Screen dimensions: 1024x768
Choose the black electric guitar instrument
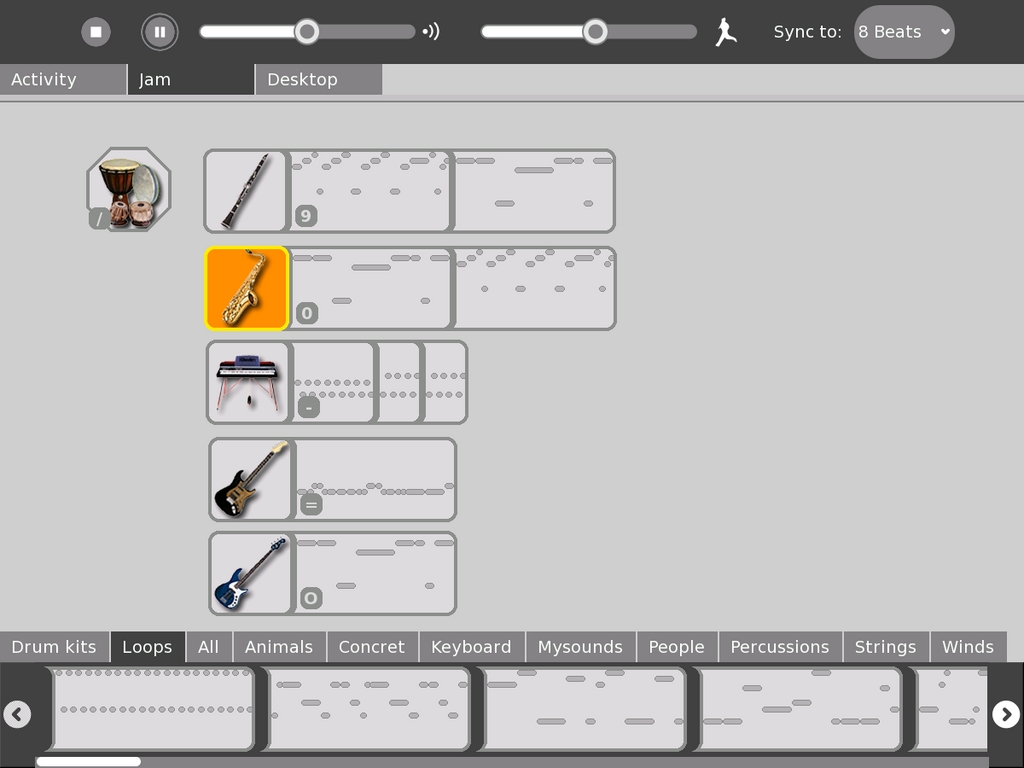pyautogui.click(x=251, y=479)
